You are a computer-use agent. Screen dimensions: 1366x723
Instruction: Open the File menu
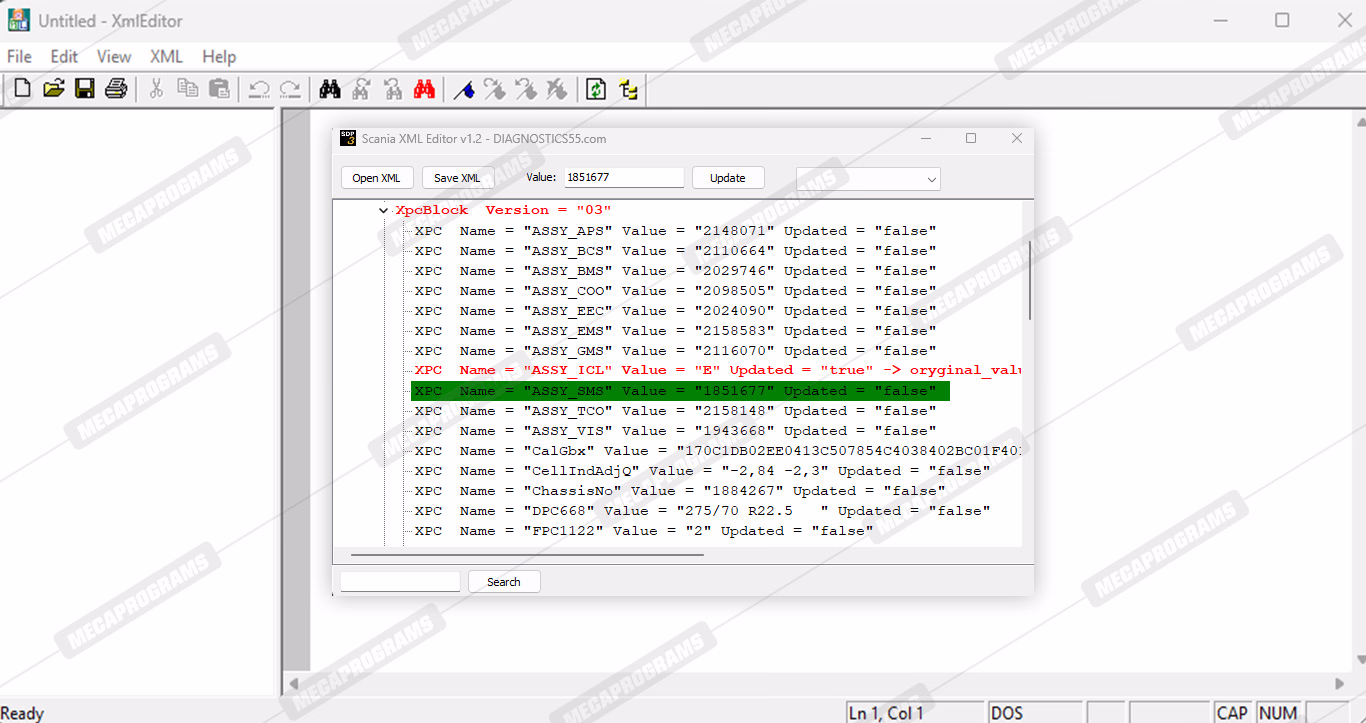(x=19, y=57)
